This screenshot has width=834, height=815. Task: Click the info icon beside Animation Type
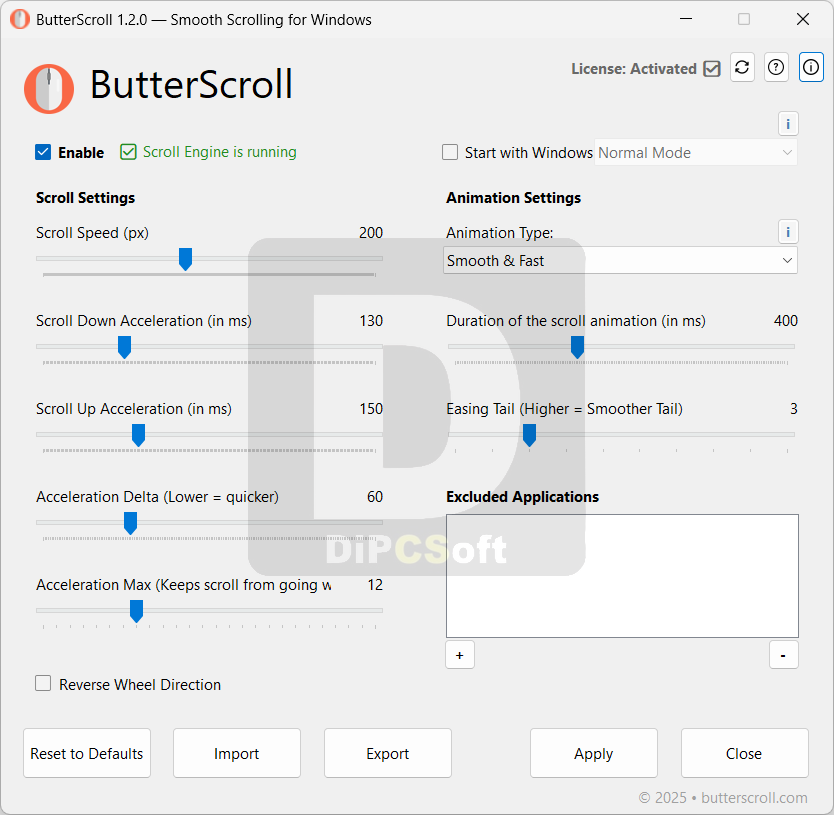point(788,232)
